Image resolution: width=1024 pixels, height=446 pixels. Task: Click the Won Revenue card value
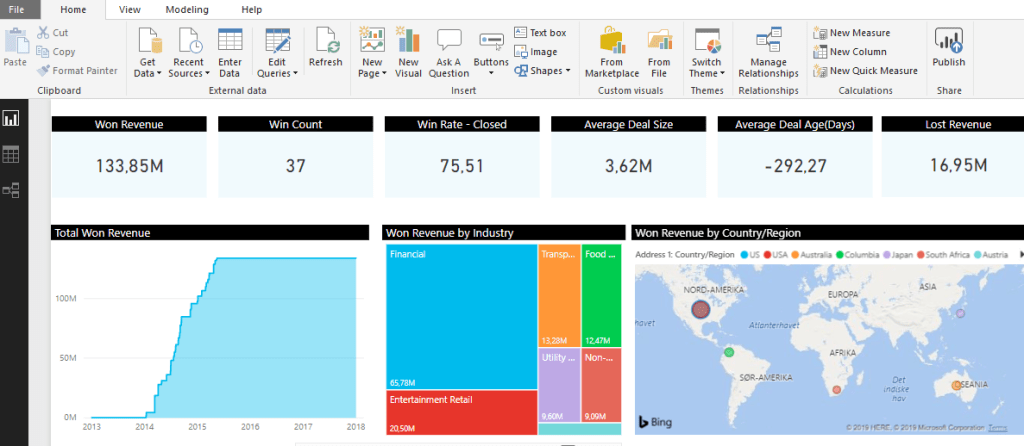pos(129,166)
